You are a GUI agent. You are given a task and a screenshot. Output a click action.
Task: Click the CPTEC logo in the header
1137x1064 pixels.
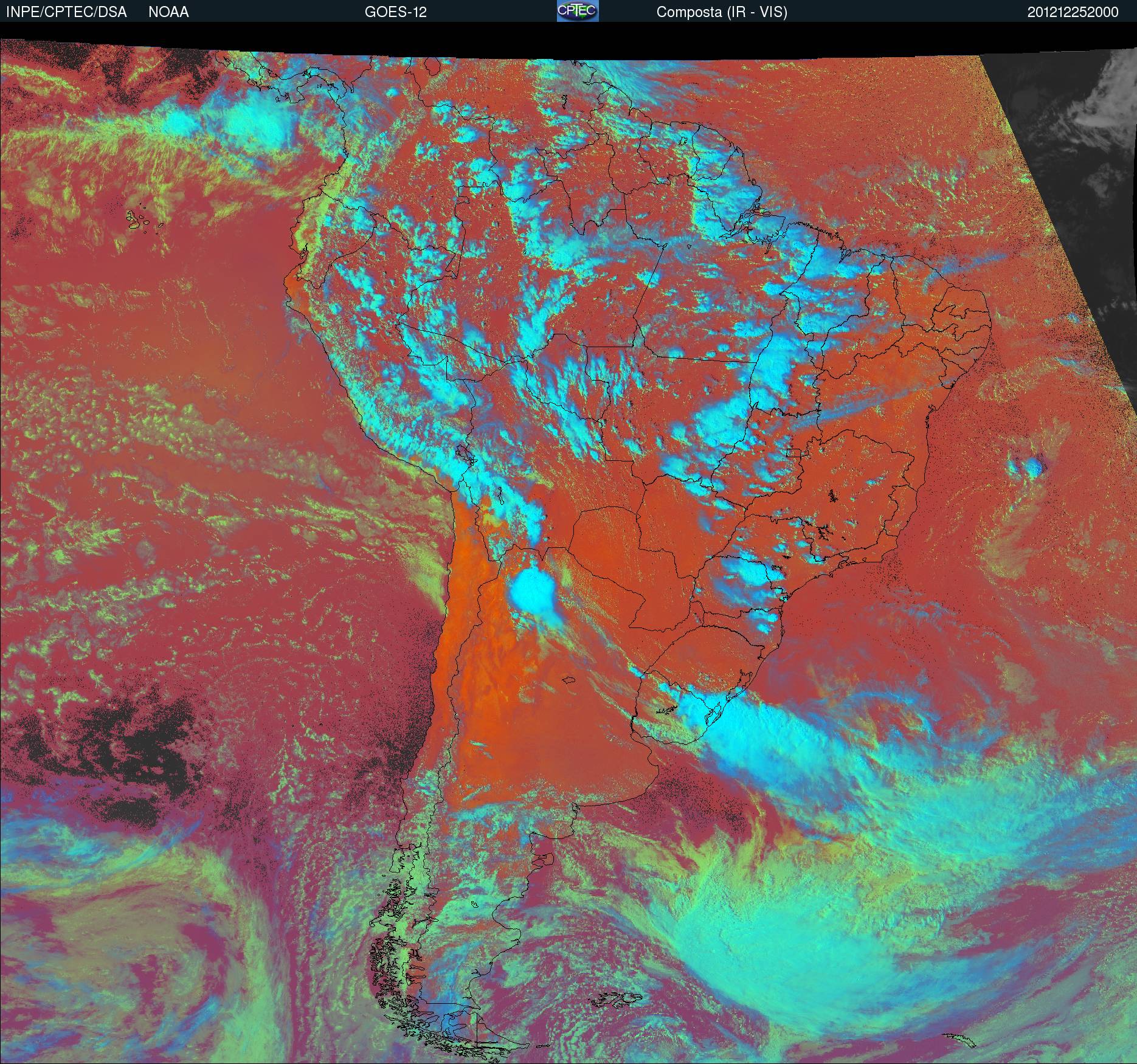(x=578, y=11)
